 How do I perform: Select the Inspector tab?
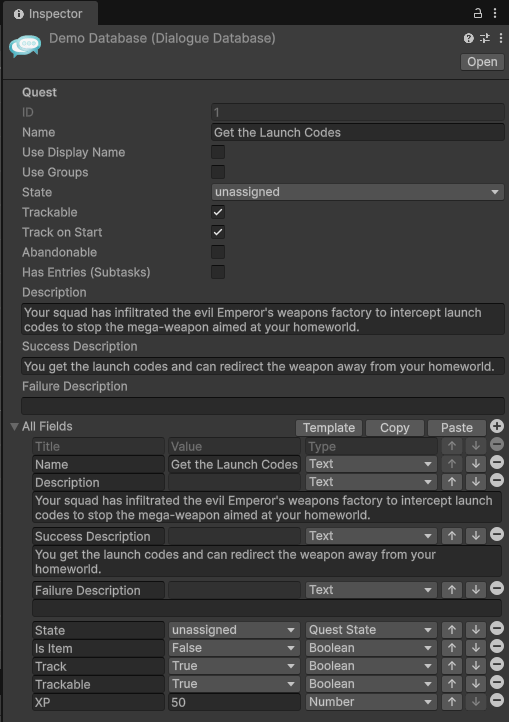tap(50, 14)
